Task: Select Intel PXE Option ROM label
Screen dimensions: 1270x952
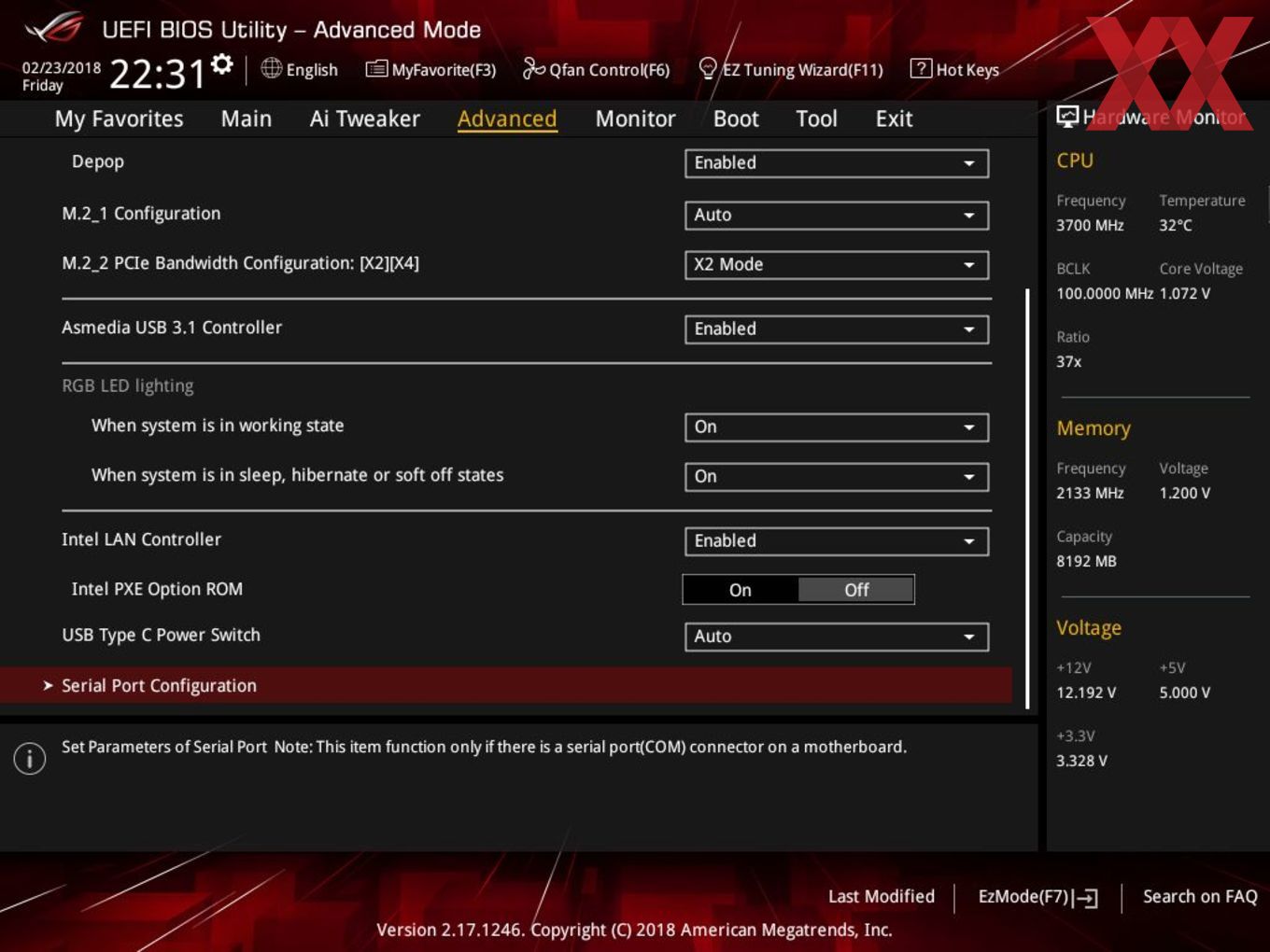Action: (157, 589)
